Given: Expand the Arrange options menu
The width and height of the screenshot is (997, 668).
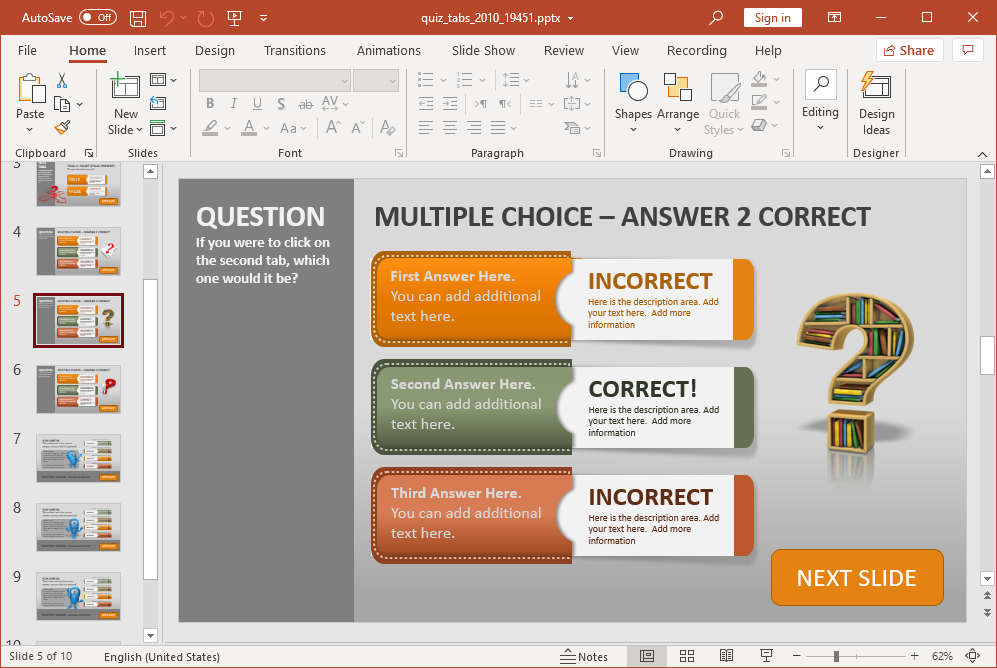Looking at the screenshot, I should click(678, 103).
